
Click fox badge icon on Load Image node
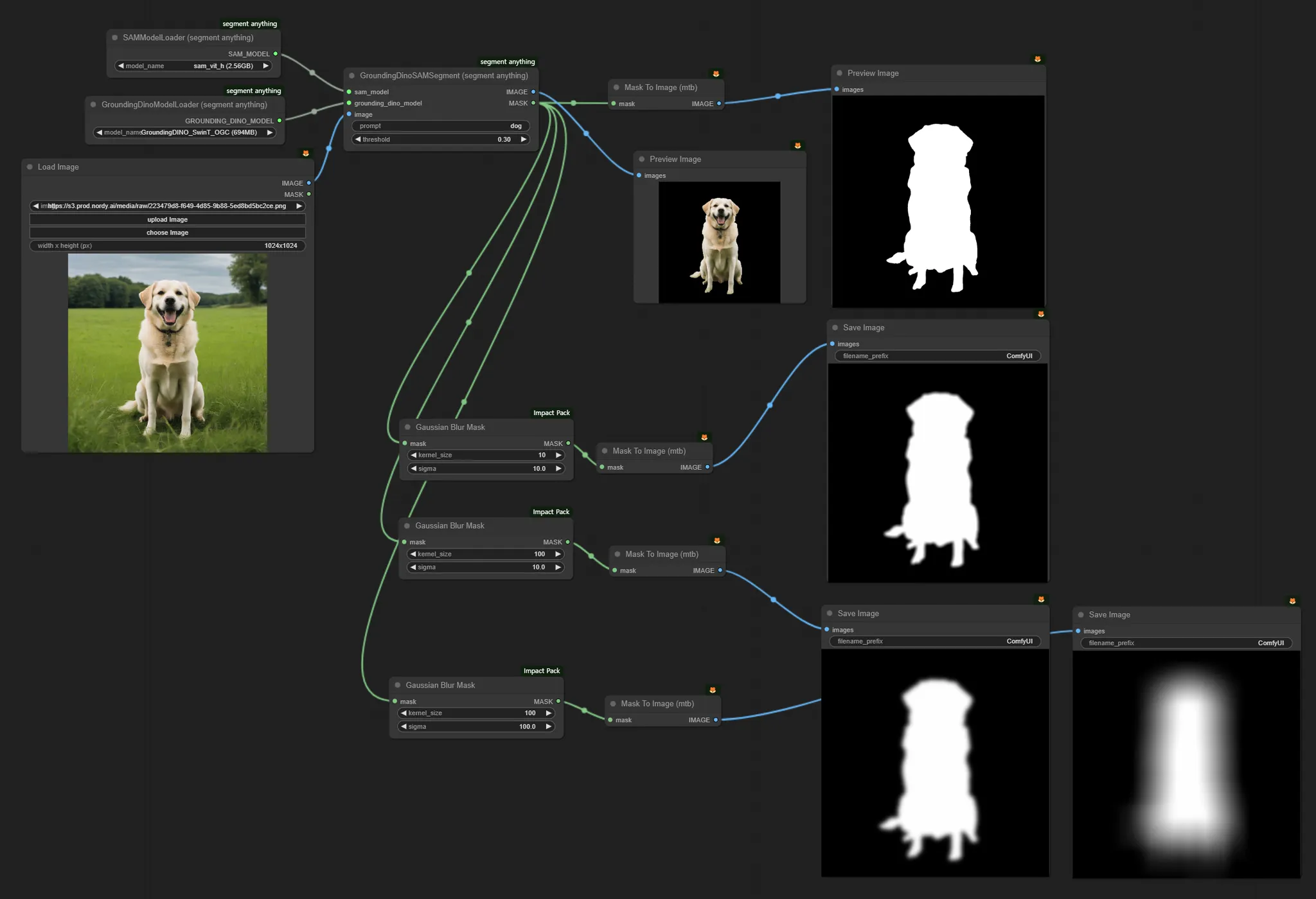point(306,153)
